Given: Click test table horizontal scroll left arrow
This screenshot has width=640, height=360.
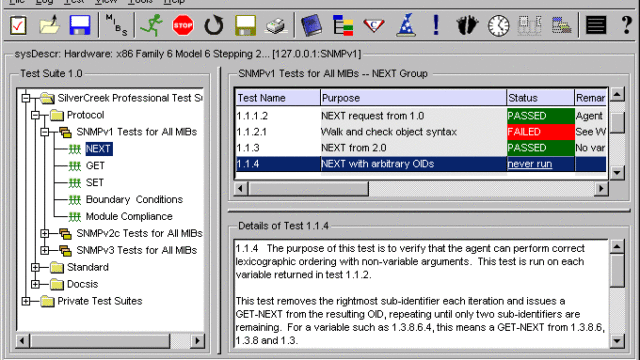Looking at the screenshot, I should pos(241,189).
